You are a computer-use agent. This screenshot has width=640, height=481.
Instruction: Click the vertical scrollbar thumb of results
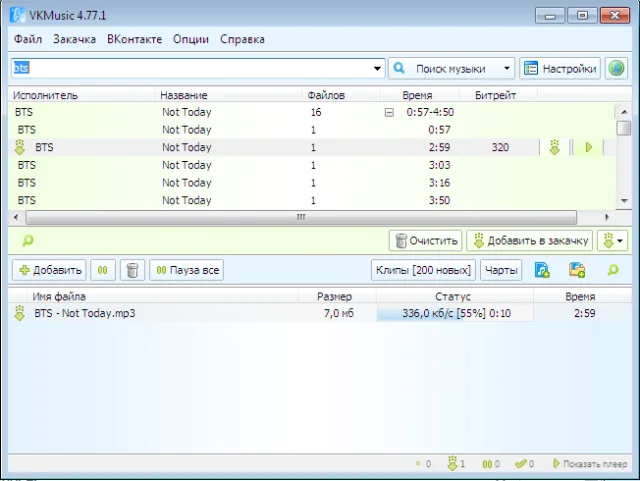click(x=624, y=128)
